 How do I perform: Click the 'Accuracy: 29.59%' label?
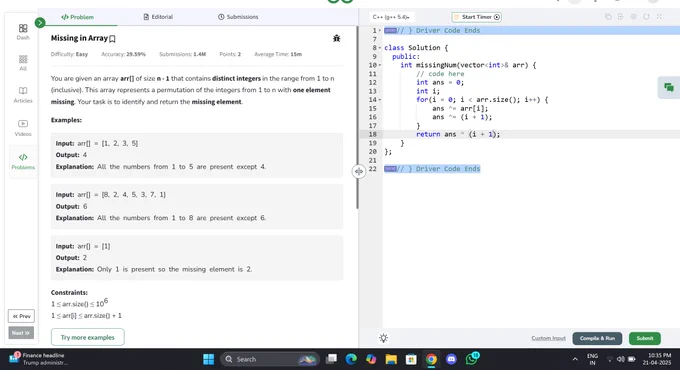pyautogui.click(x=123, y=54)
